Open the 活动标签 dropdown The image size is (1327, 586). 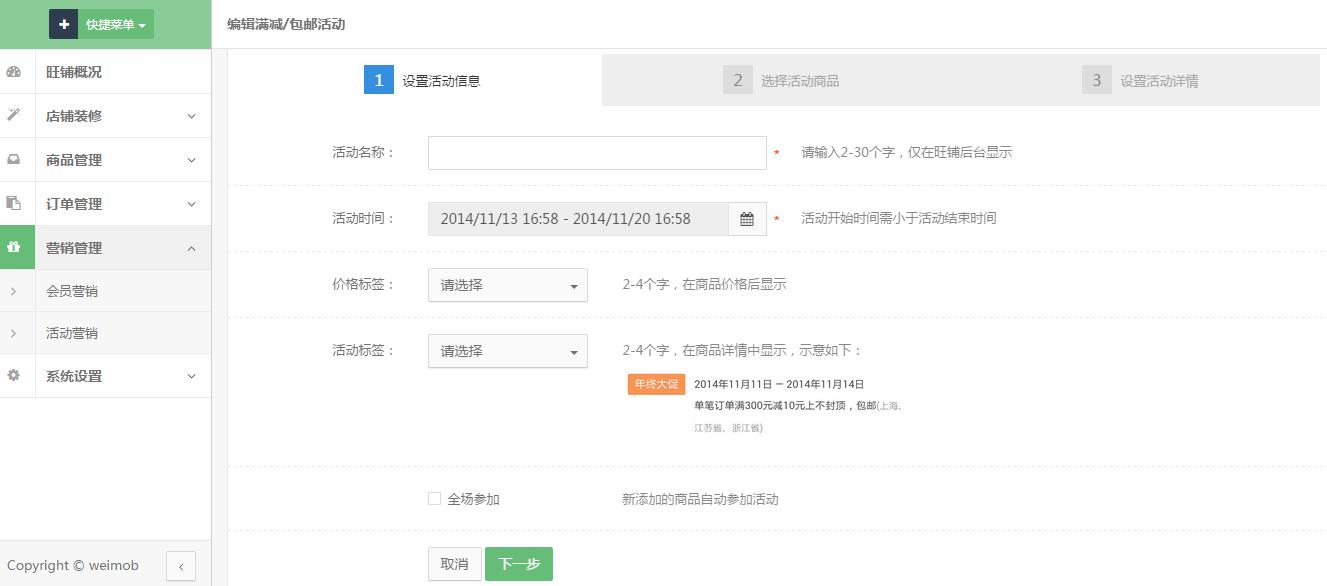[x=507, y=351]
